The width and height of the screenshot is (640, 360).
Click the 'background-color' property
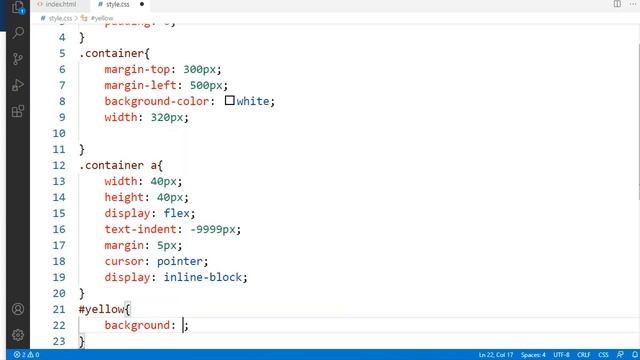pos(157,101)
